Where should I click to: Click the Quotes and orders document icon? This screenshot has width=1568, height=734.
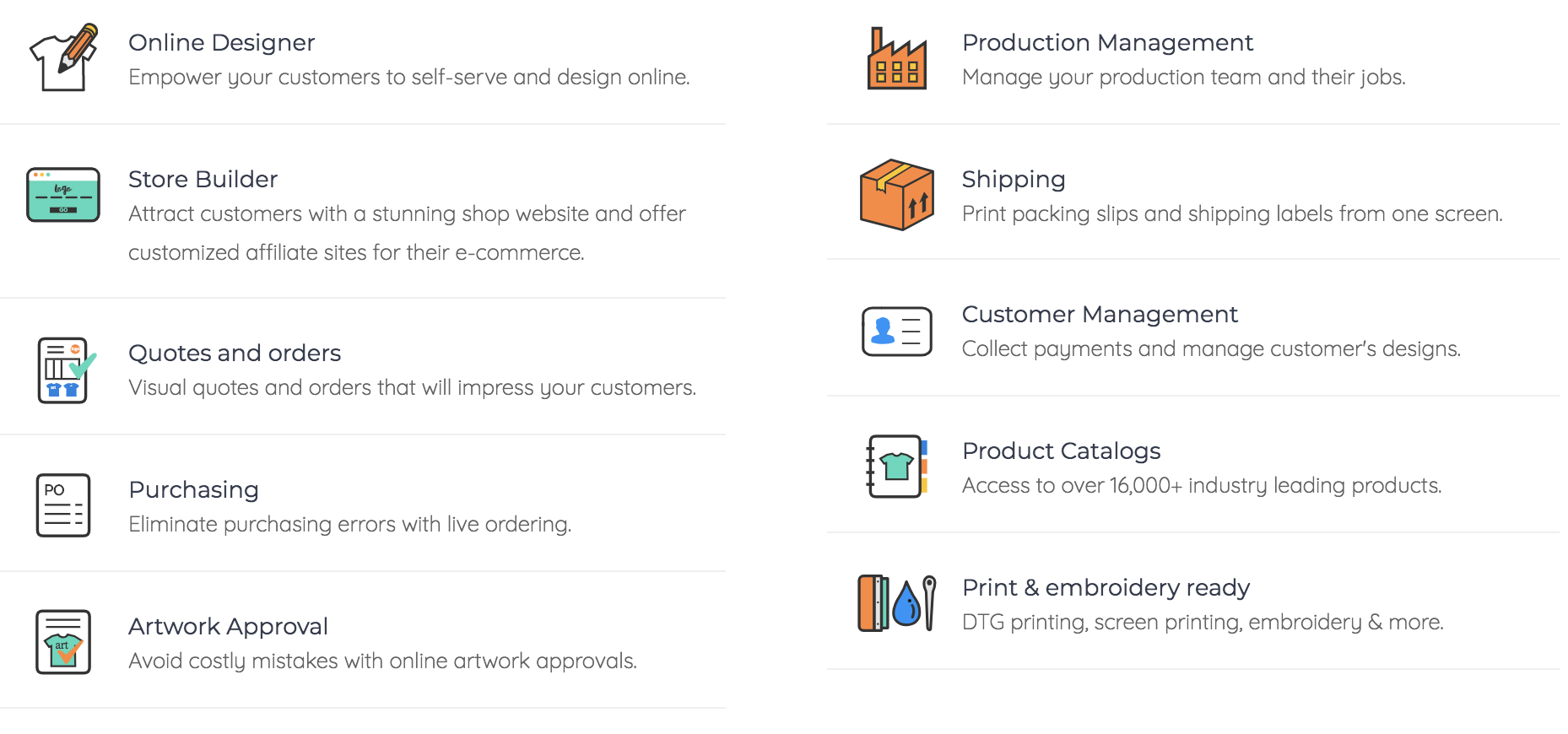pos(66,370)
